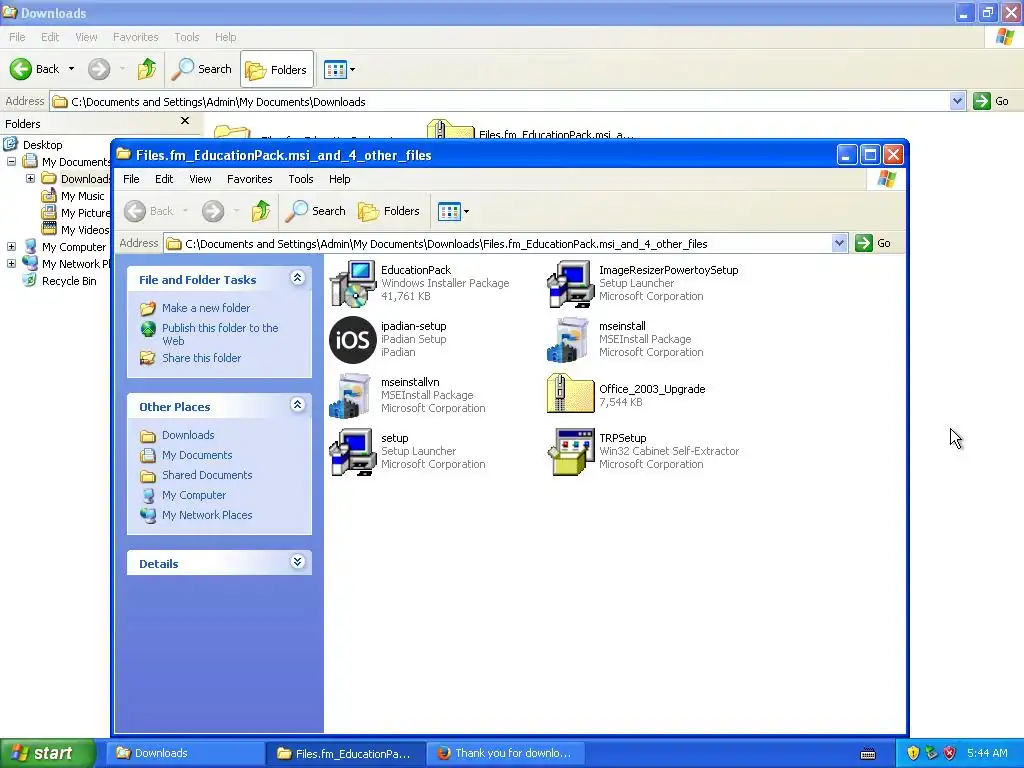Viewport: 1024px width, 768px height.
Task: Select the TRPSetup self-extractor icon
Action: pyautogui.click(x=571, y=452)
